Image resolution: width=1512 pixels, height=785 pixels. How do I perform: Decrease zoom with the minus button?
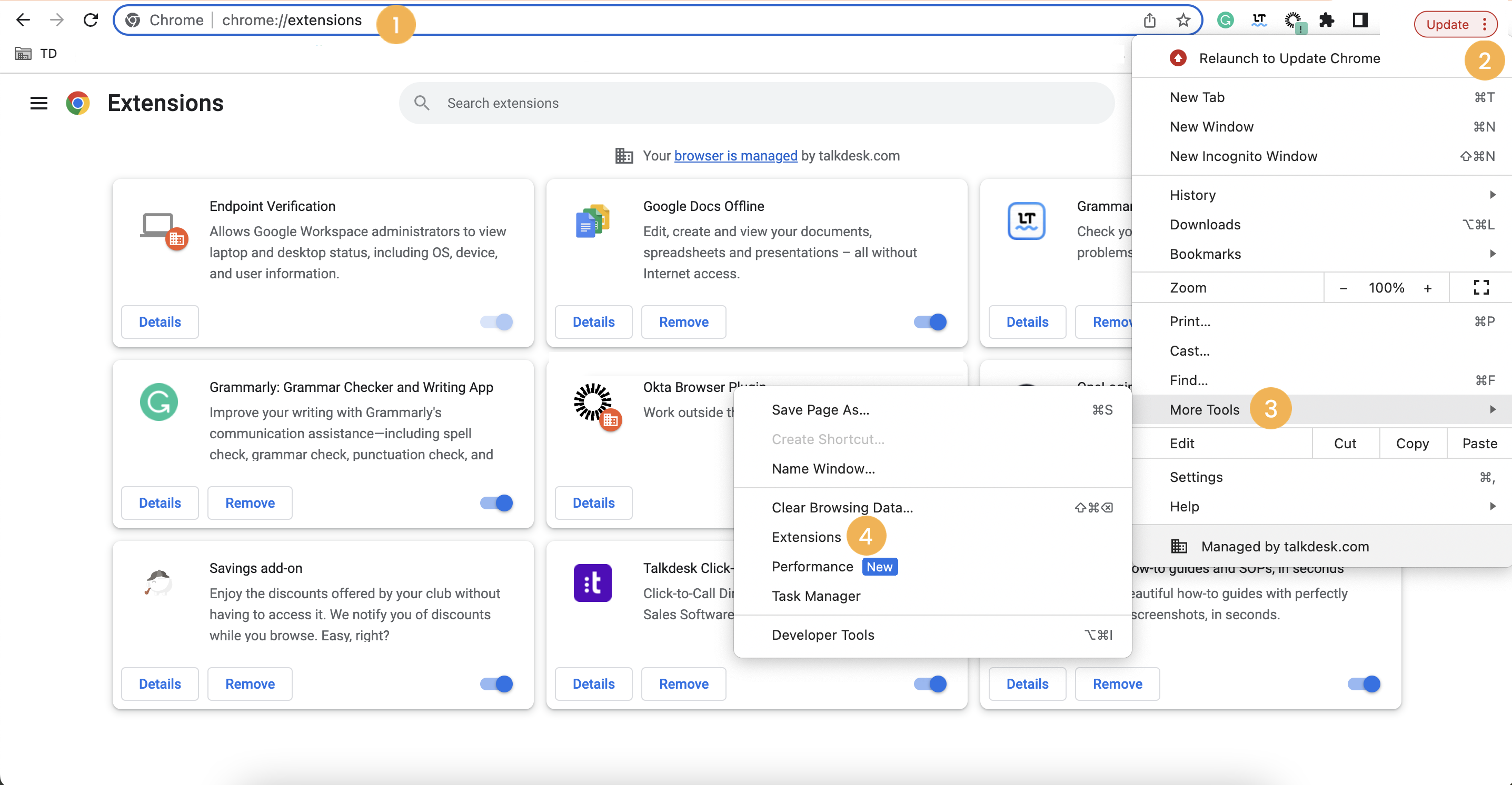pyautogui.click(x=1343, y=288)
